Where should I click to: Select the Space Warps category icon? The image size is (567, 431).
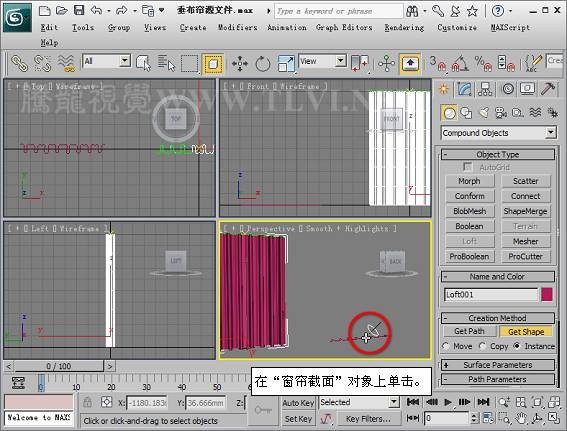pos(535,113)
